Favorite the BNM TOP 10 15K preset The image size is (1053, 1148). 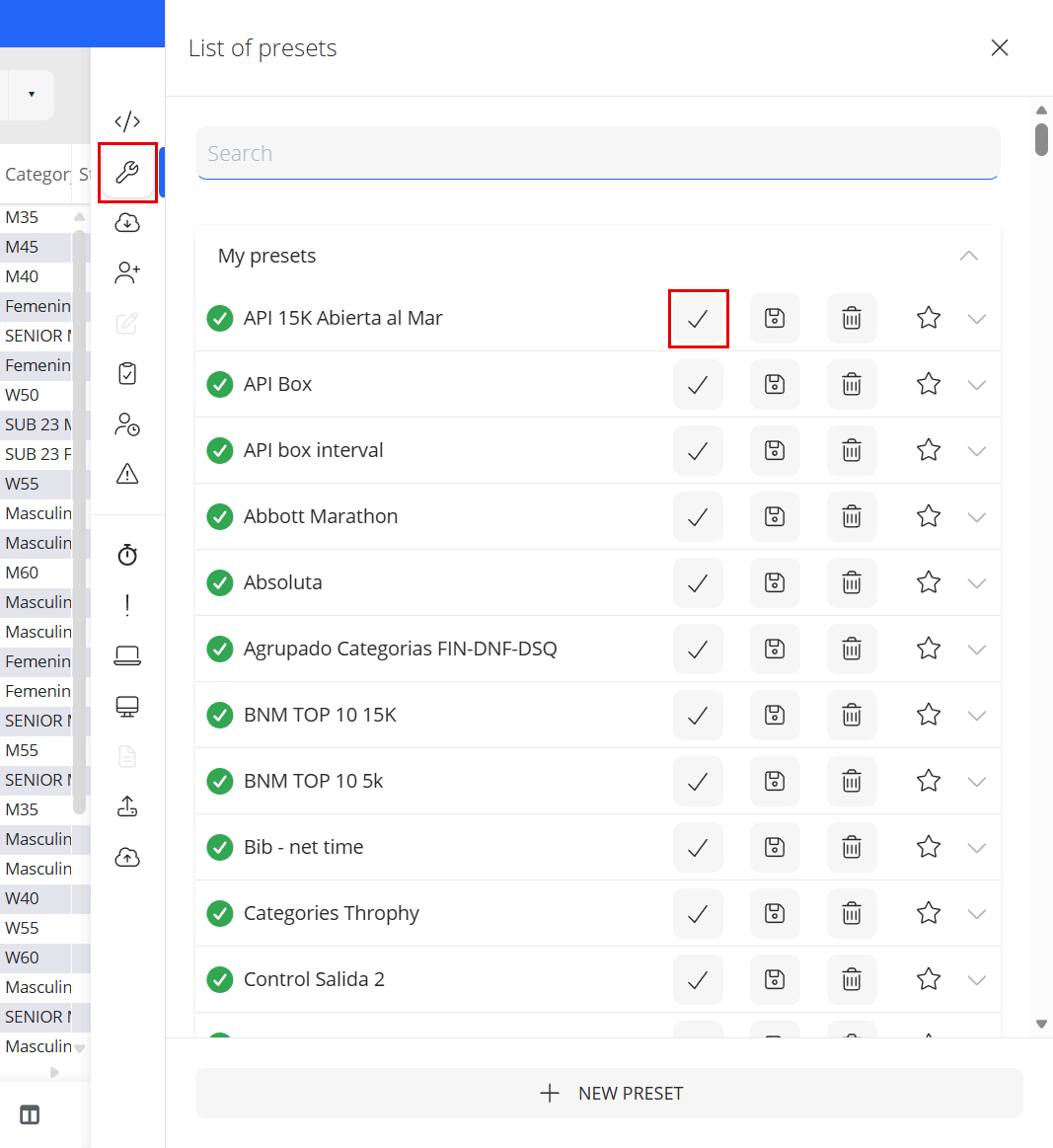point(929,715)
